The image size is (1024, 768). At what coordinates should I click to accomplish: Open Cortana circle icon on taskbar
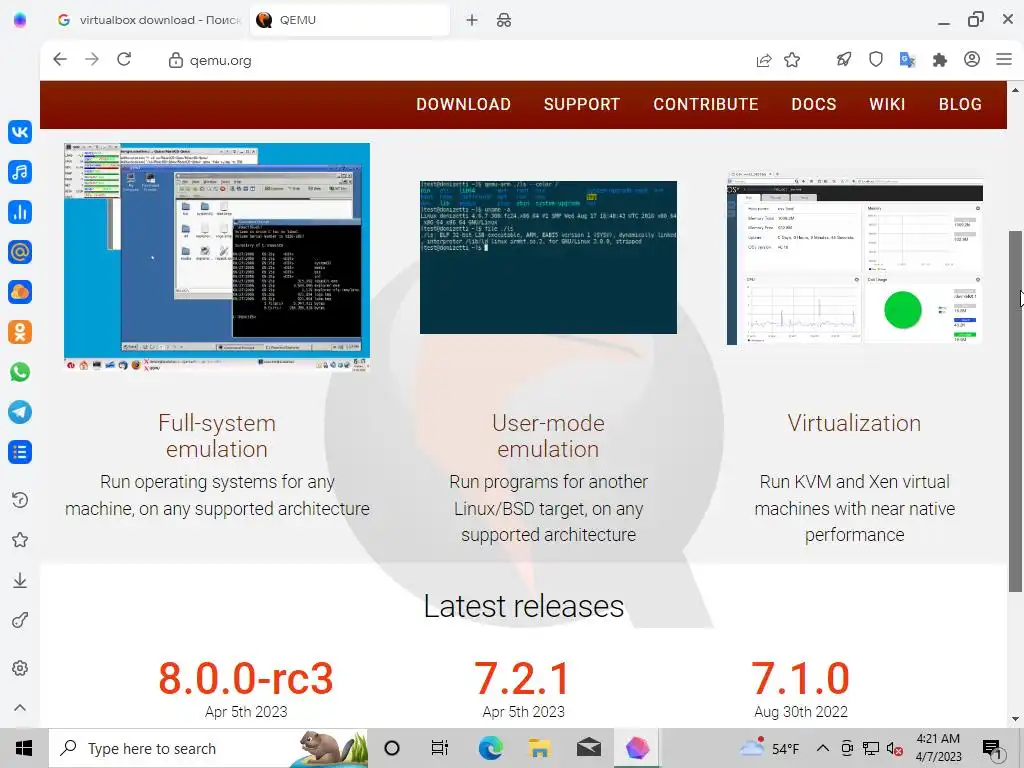pyautogui.click(x=392, y=748)
